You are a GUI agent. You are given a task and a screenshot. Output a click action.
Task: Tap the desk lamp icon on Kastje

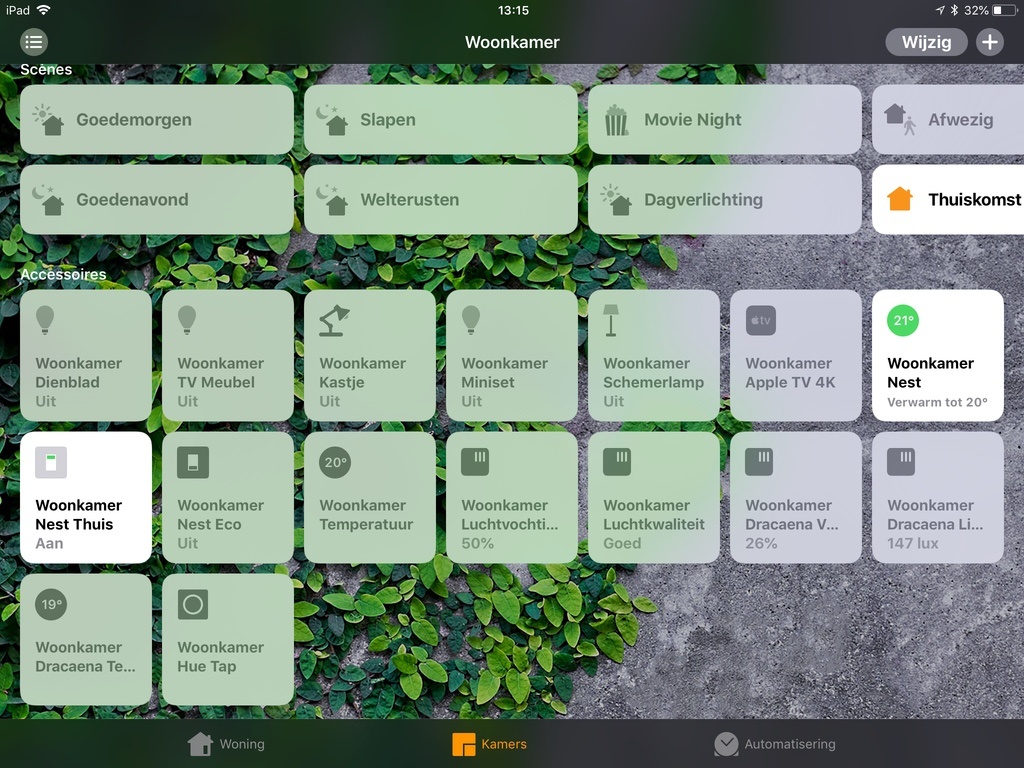pyautogui.click(x=334, y=321)
